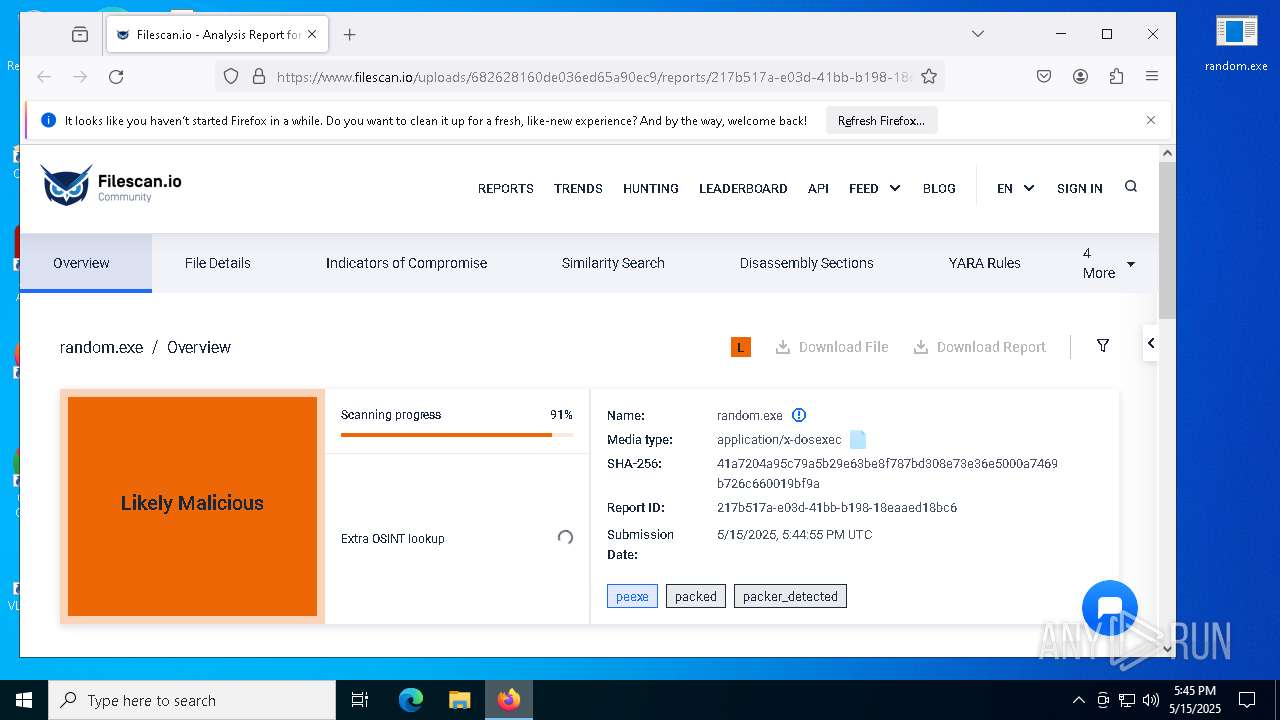The height and width of the screenshot is (720, 1280).
Task: Expand the 4 More tabs dropdown
Action: click(x=1109, y=263)
